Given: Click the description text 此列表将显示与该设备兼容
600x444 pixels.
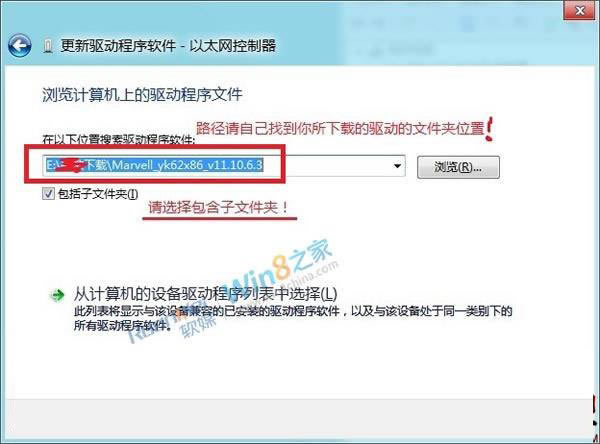Looking at the screenshot, I should point(293,318).
